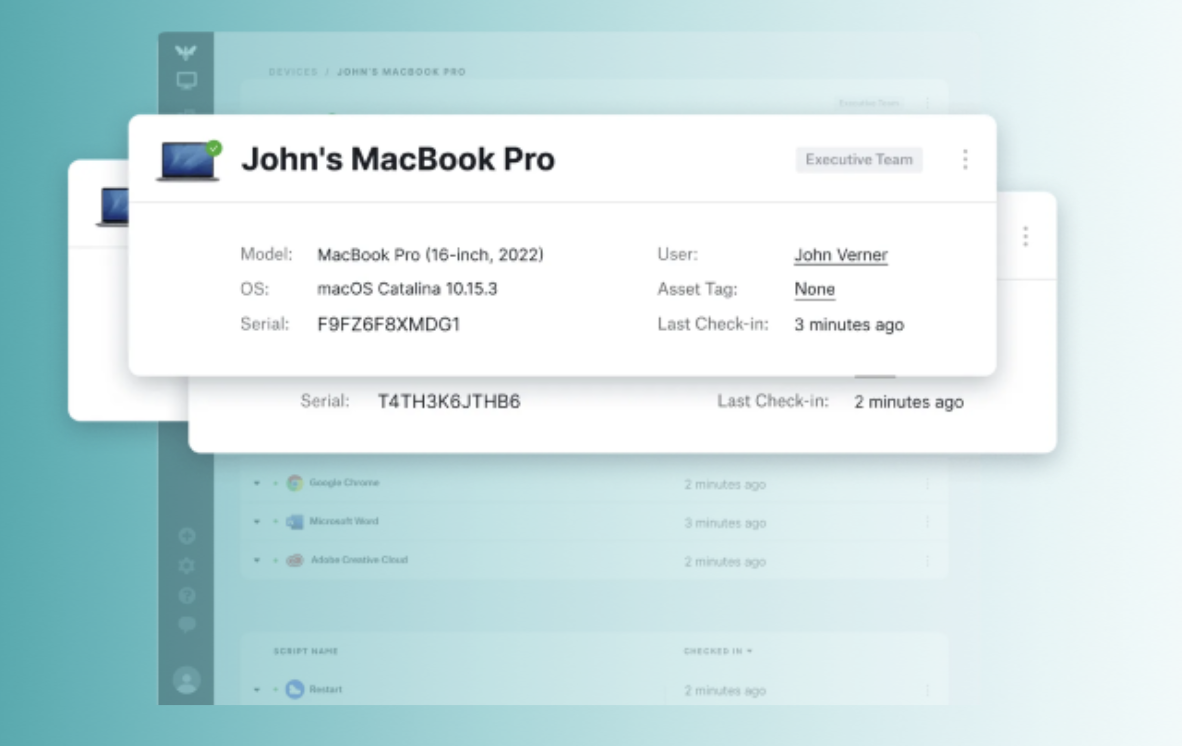This screenshot has width=1182, height=746.
Task: Select model MacBook Pro (16-inch, 2022)
Action: 430,255
